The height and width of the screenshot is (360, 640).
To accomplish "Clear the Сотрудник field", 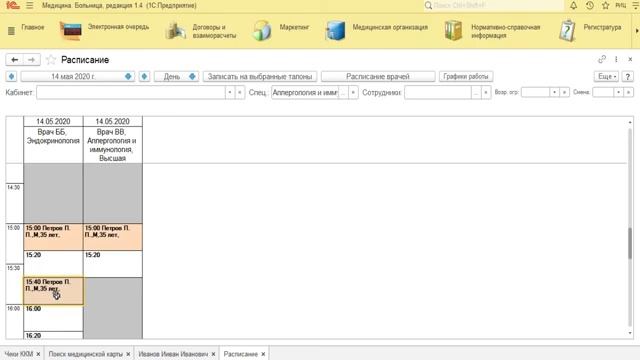I will point(486,93).
